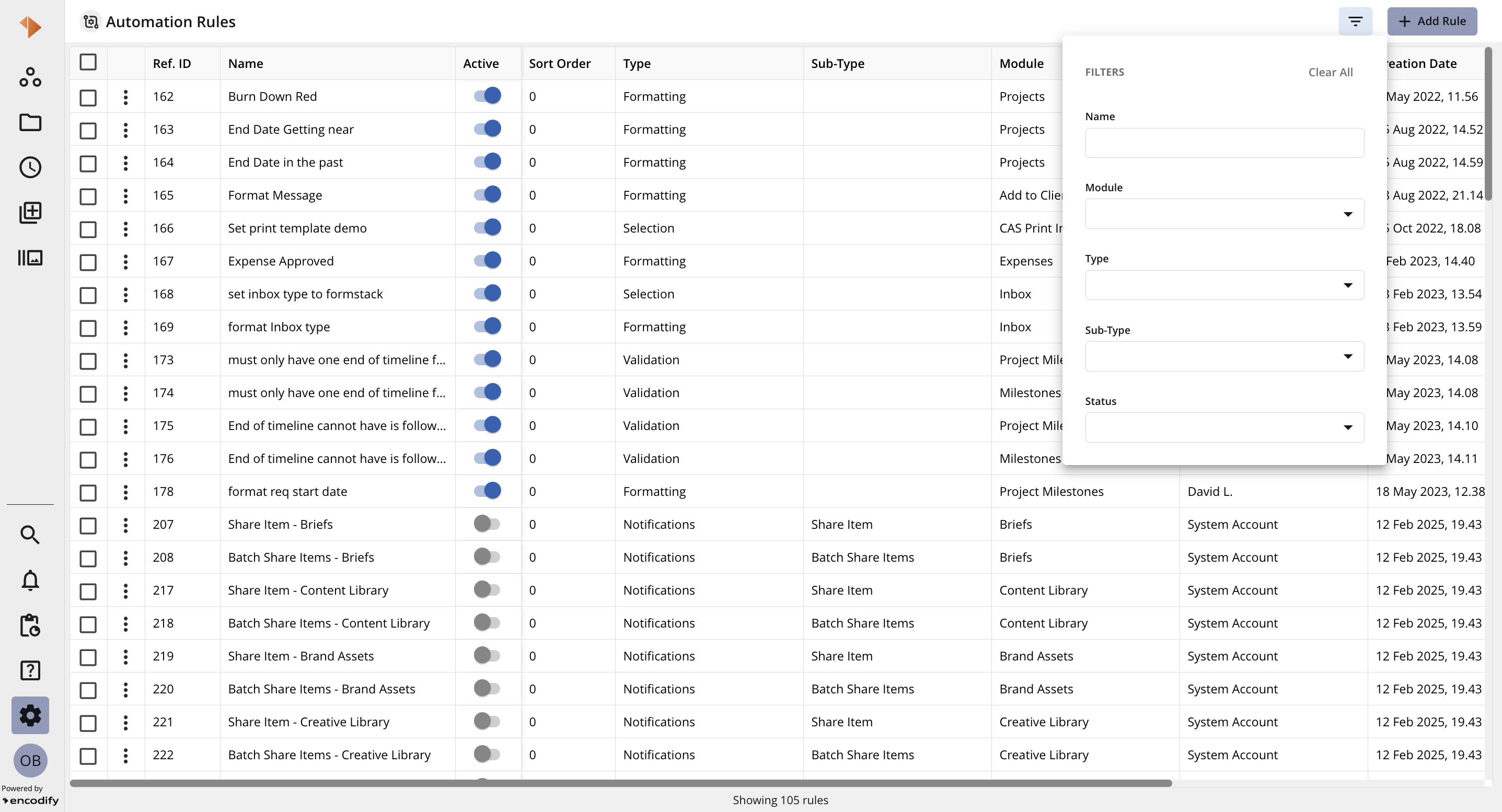Screen dimensions: 1502x812
Task: Open the search magnifier icon
Action: (30, 535)
